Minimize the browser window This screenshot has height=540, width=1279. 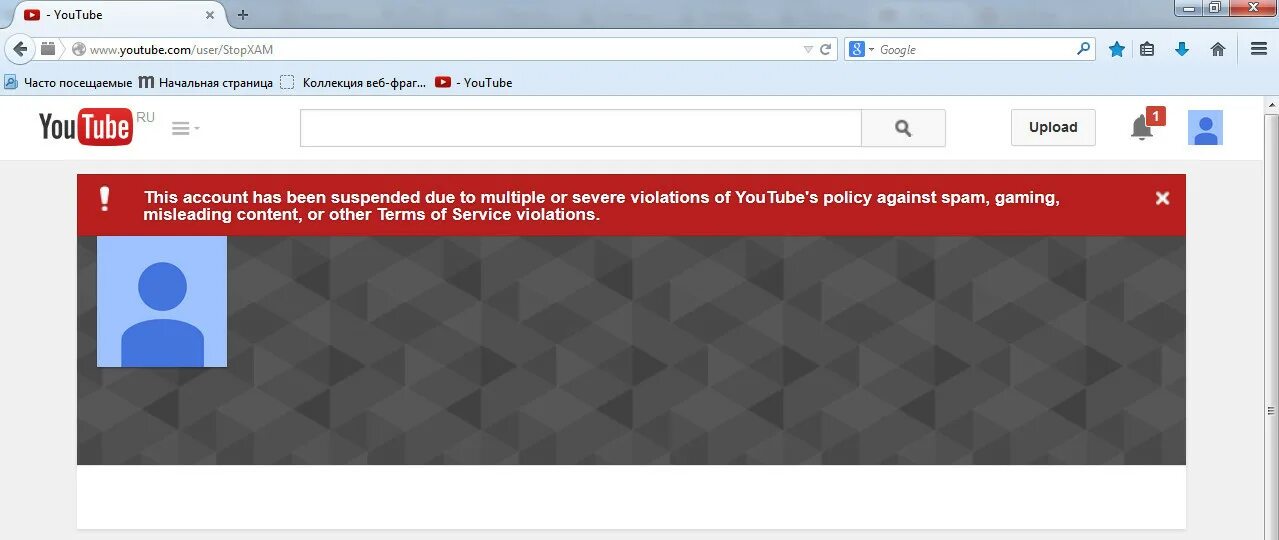[x=1188, y=8]
